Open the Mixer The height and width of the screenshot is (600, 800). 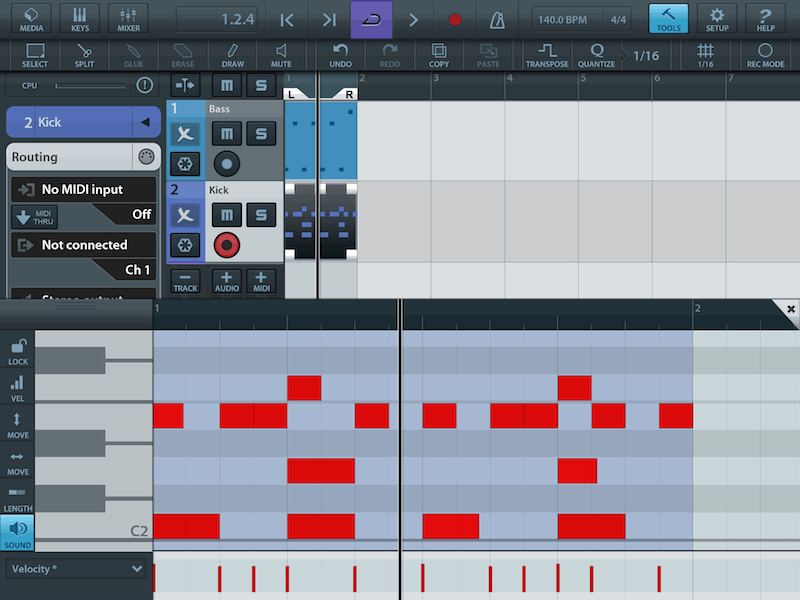[128, 19]
